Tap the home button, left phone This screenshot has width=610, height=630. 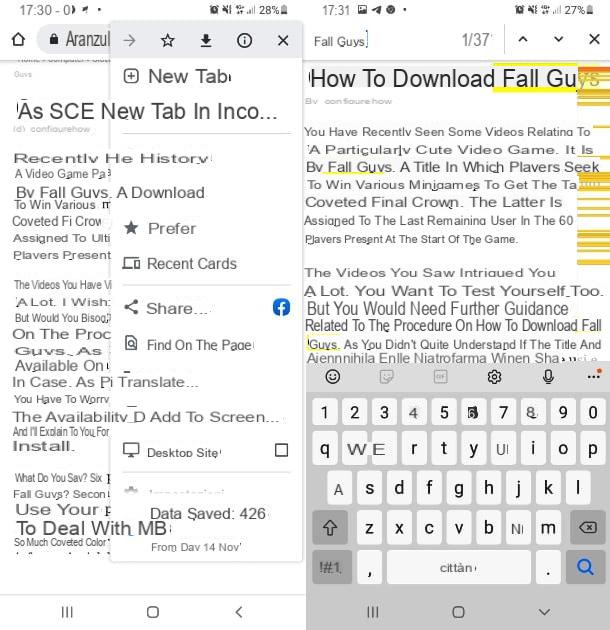[x=153, y=612]
